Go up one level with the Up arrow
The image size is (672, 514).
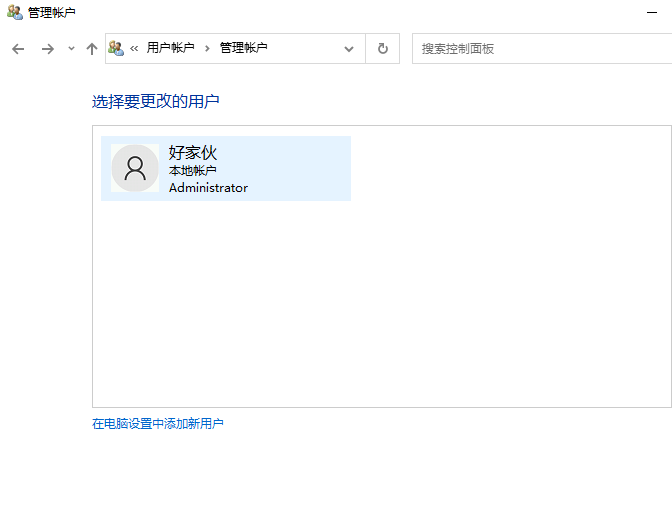click(92, 49)
